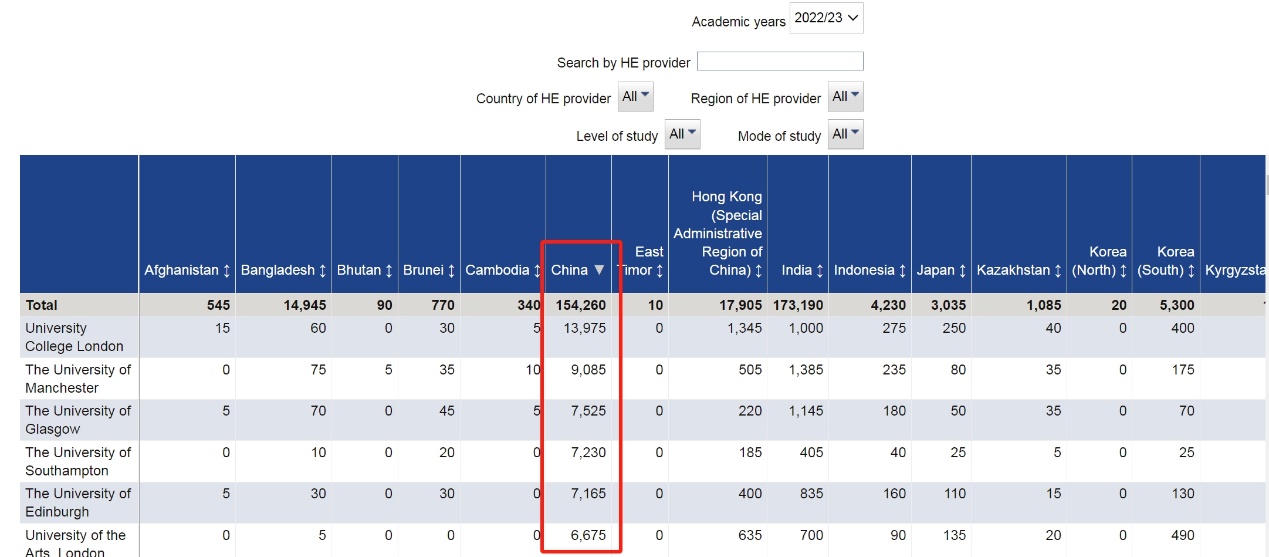Click Southampton China value 7,230
This screenshot has height=557, width=1269.
[588, 452]
